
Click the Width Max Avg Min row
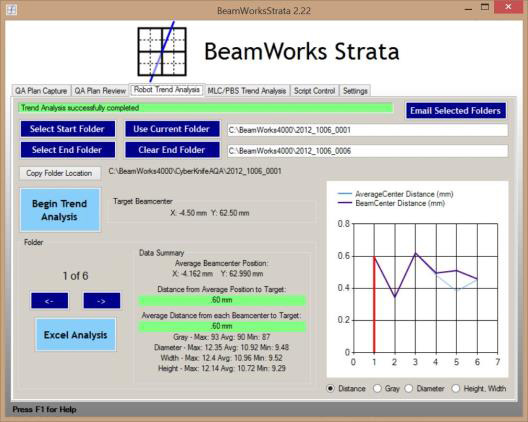222,358
